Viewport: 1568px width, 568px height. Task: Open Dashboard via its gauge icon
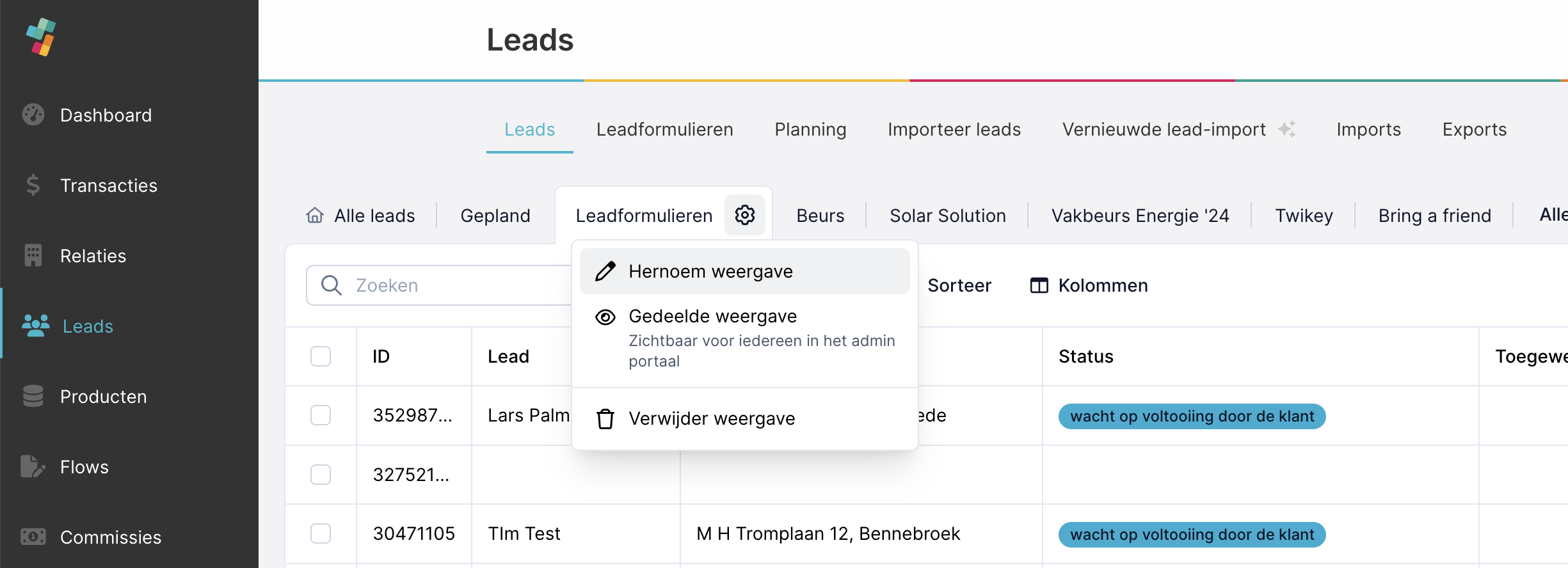(x=33, y=115)
